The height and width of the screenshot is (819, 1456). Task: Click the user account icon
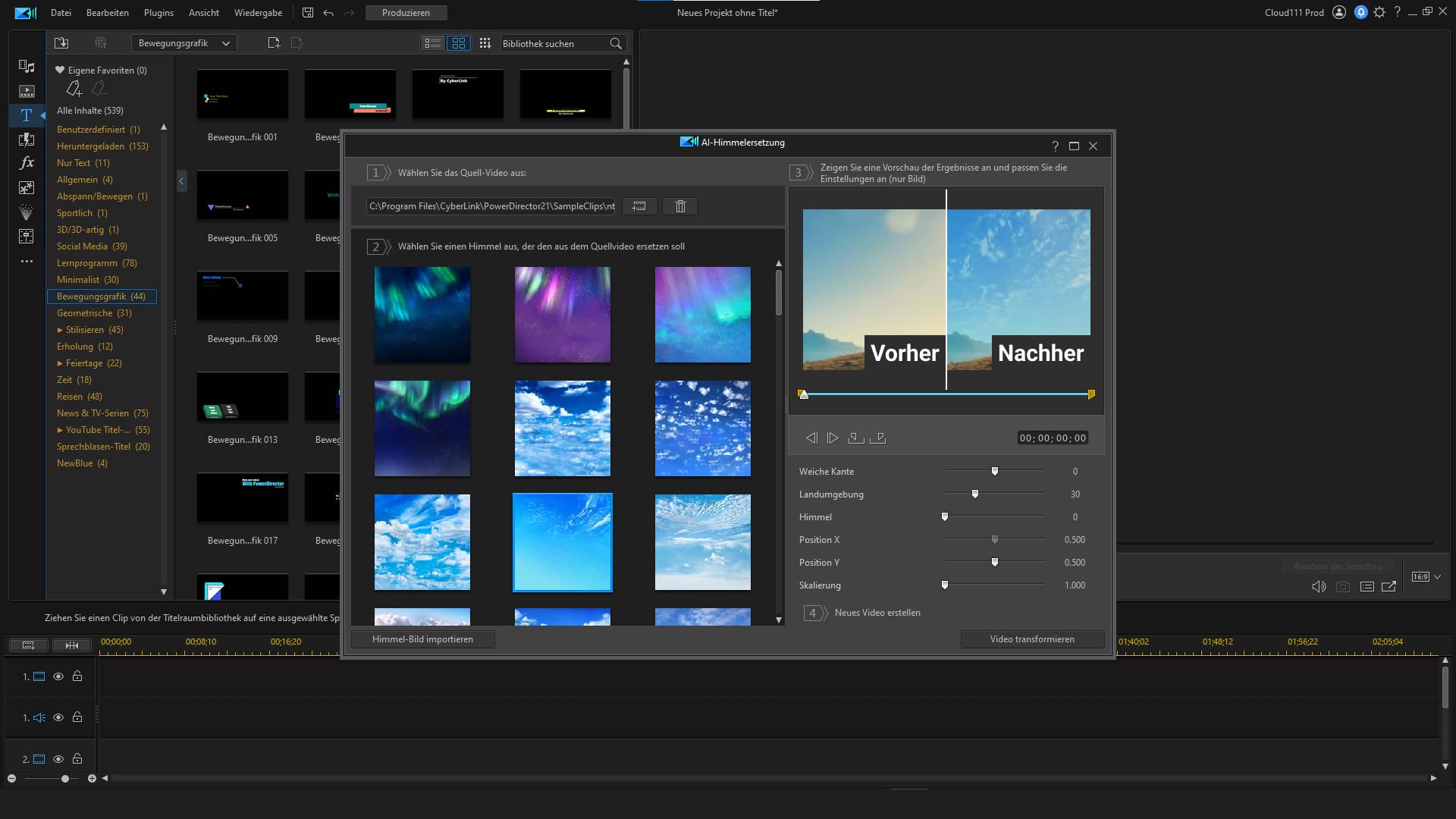pos(1339,12)
